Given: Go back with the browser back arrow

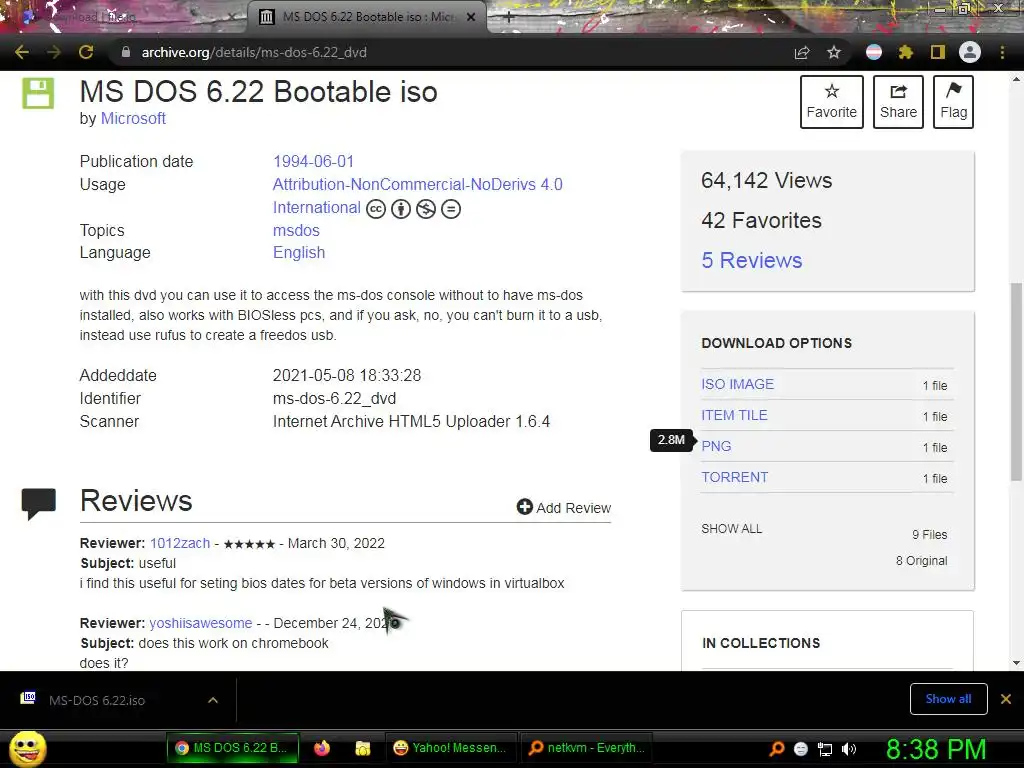Looking at the screenshot, I should coord(22,52).
